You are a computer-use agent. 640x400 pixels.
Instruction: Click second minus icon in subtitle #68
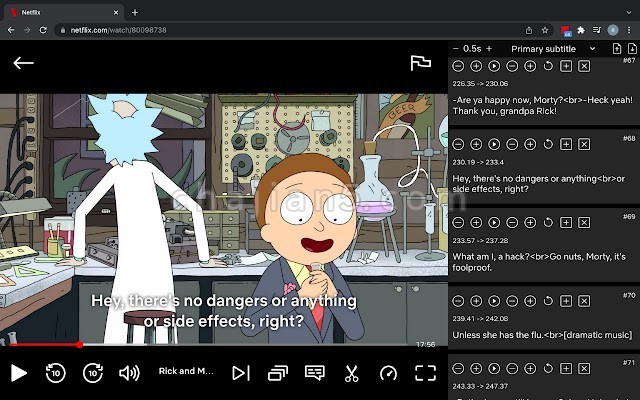512,144
